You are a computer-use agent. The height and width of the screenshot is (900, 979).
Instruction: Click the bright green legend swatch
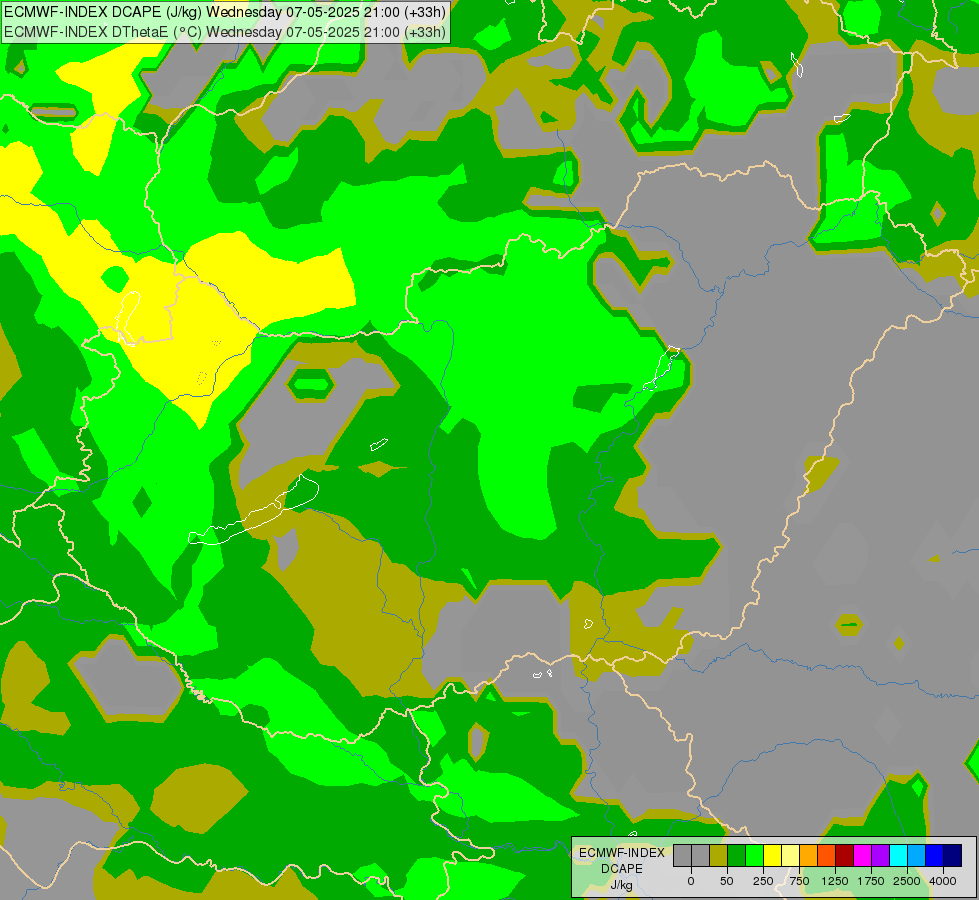[755, 856]
